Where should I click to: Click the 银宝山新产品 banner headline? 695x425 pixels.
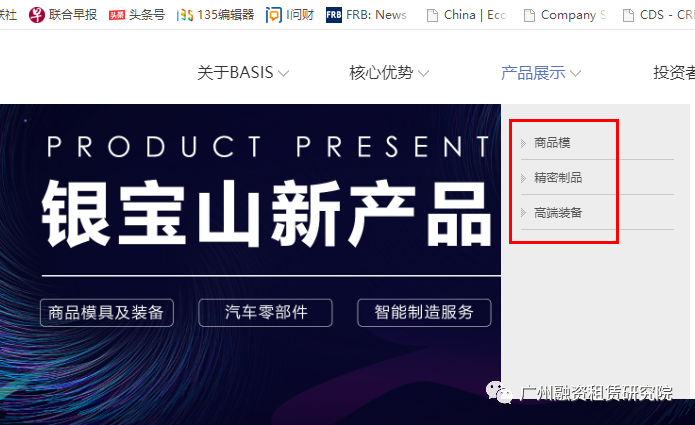click(x=266, y=213)
